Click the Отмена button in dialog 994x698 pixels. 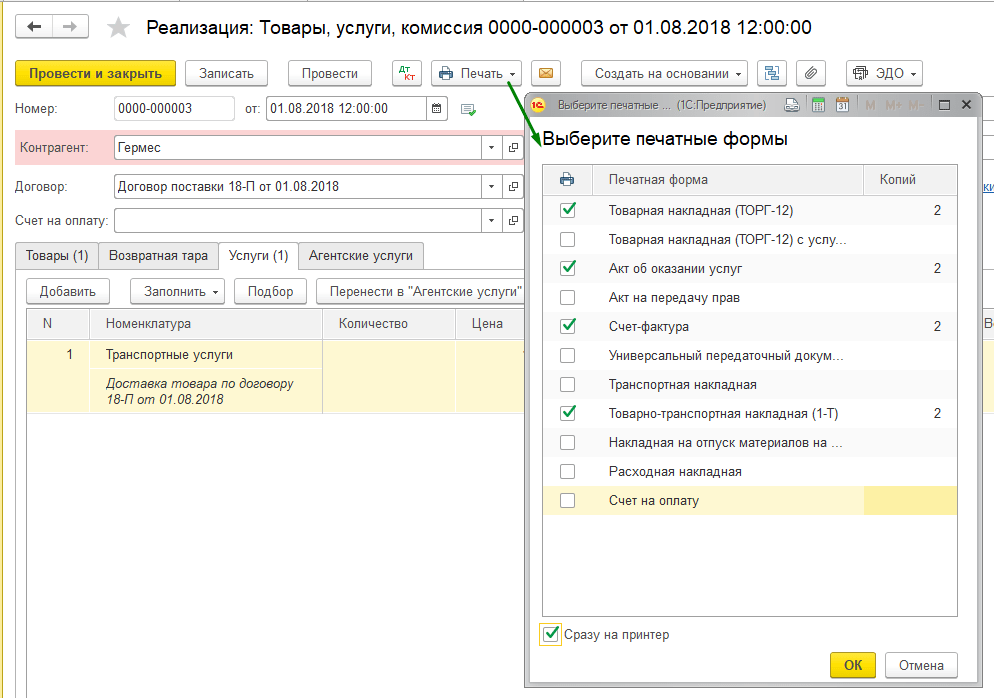[920, 665]
